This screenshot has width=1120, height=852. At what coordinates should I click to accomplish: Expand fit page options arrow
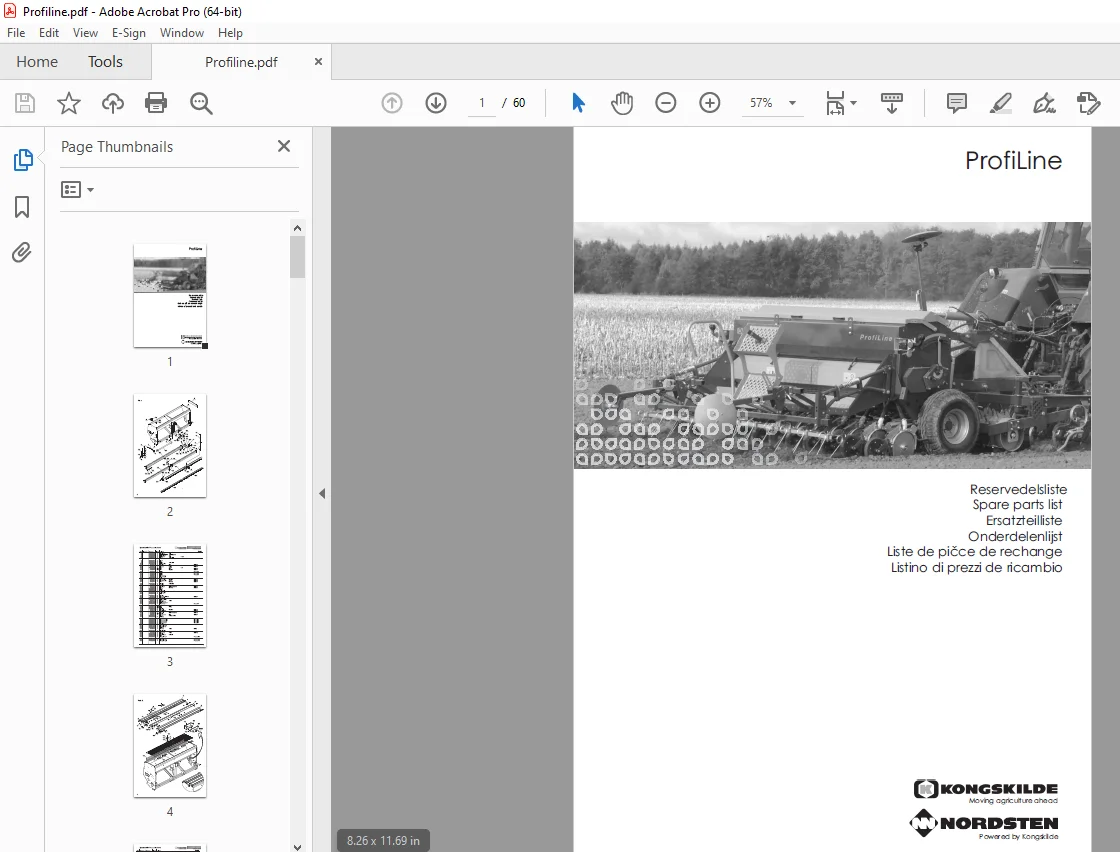[854, 103]
